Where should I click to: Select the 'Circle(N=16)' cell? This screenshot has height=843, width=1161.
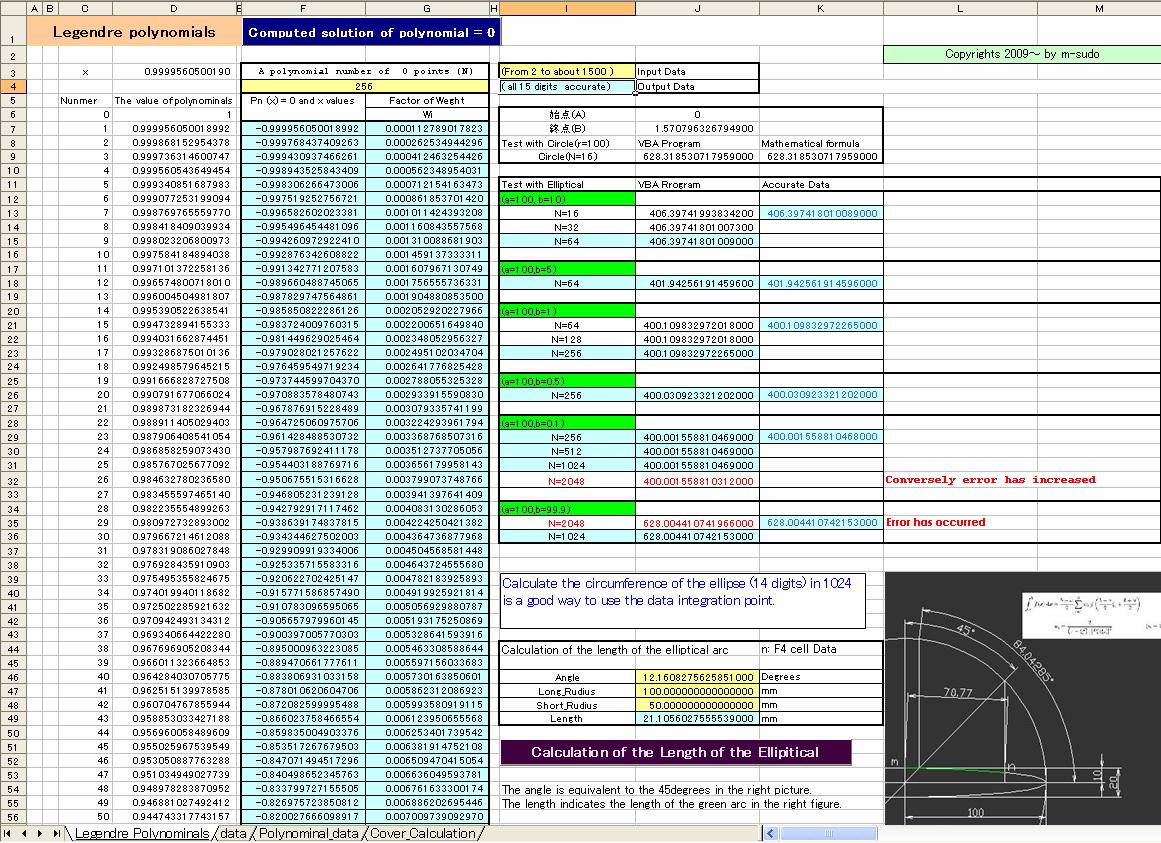(x=567, y=157)
